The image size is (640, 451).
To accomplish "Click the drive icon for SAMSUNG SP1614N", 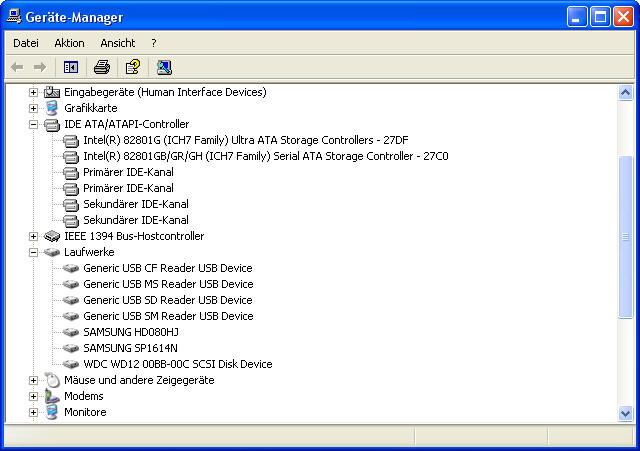I will click(x=71, y=348).
